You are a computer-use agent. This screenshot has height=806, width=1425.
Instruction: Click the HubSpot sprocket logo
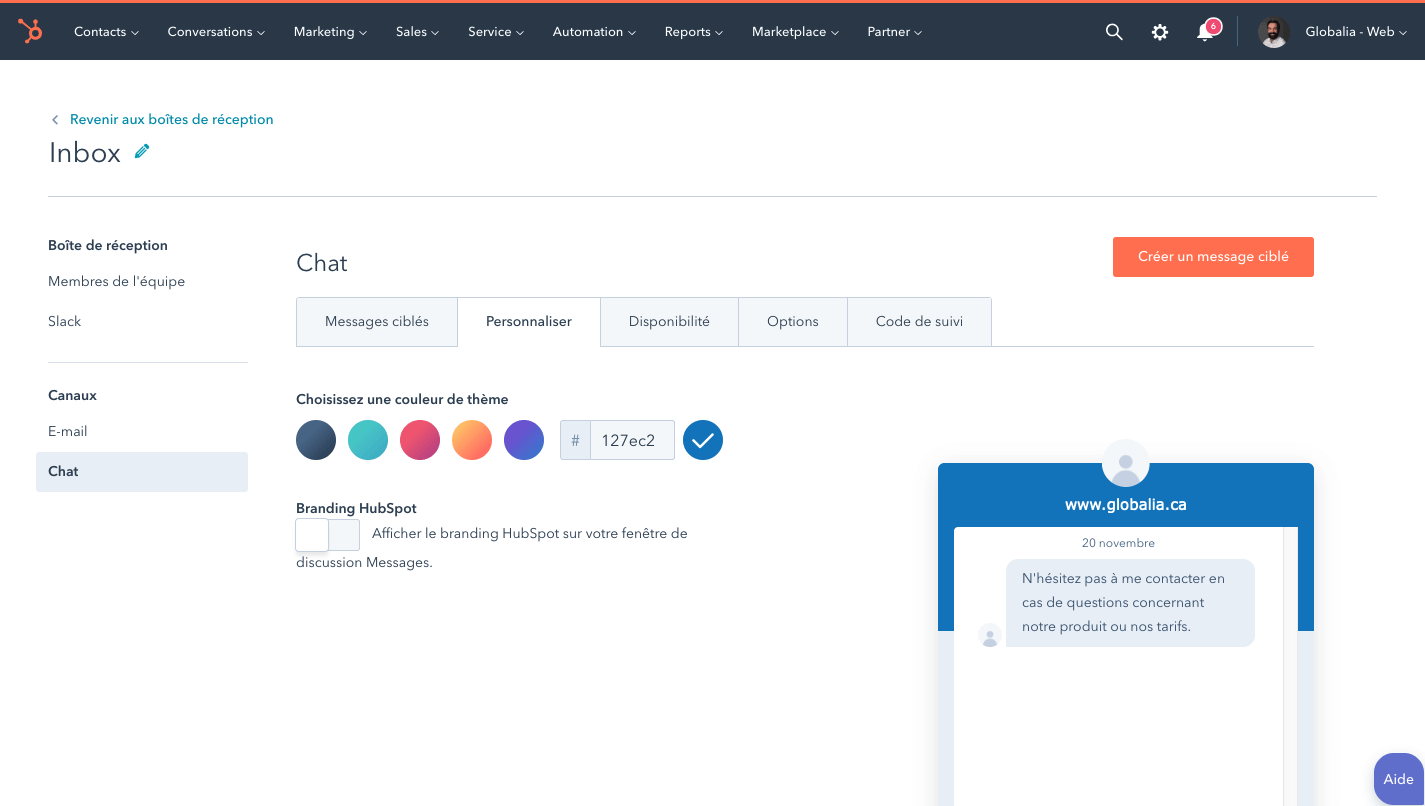coord(30,32)
